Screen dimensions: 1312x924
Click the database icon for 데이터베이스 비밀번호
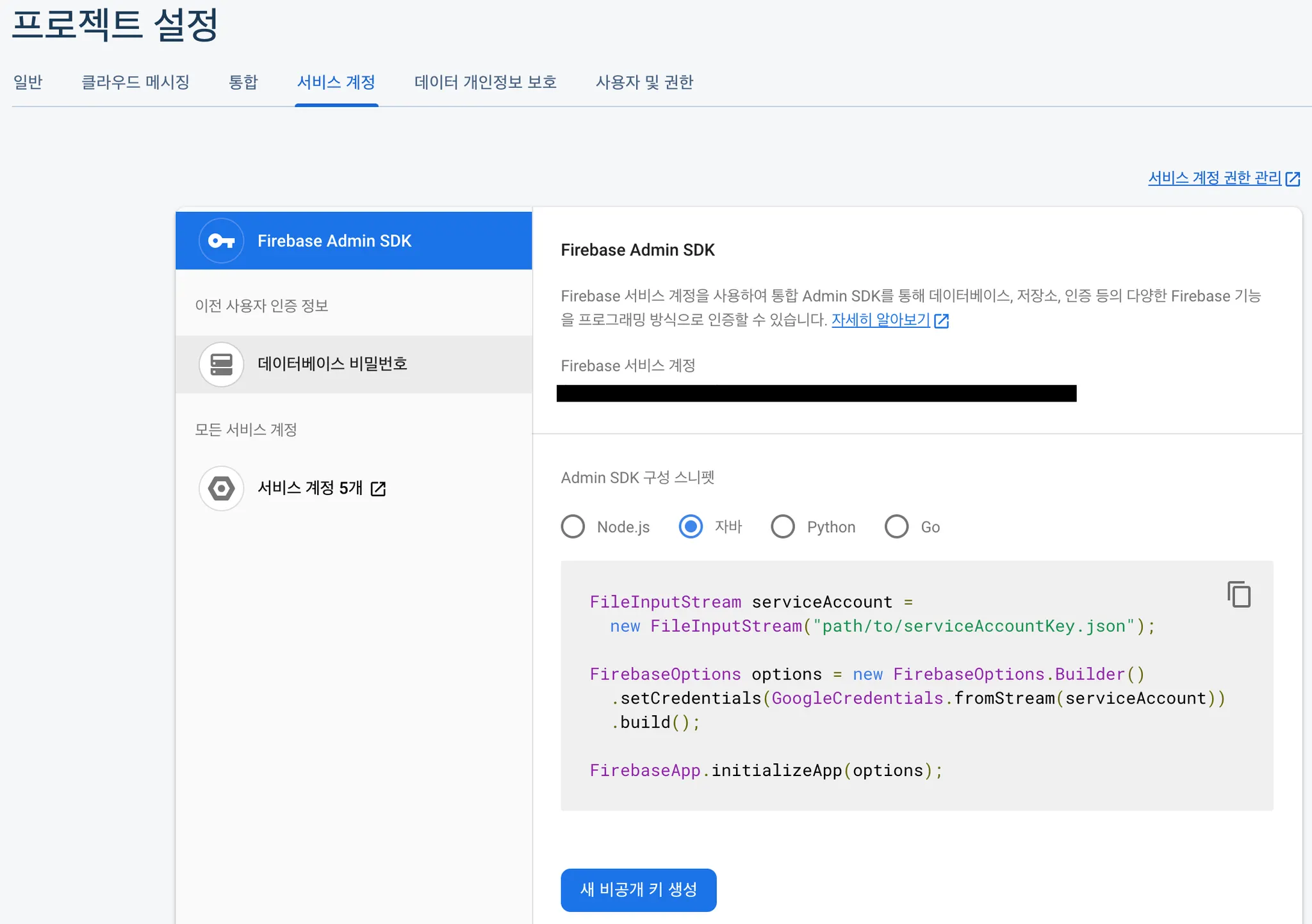tap(221, 364)
